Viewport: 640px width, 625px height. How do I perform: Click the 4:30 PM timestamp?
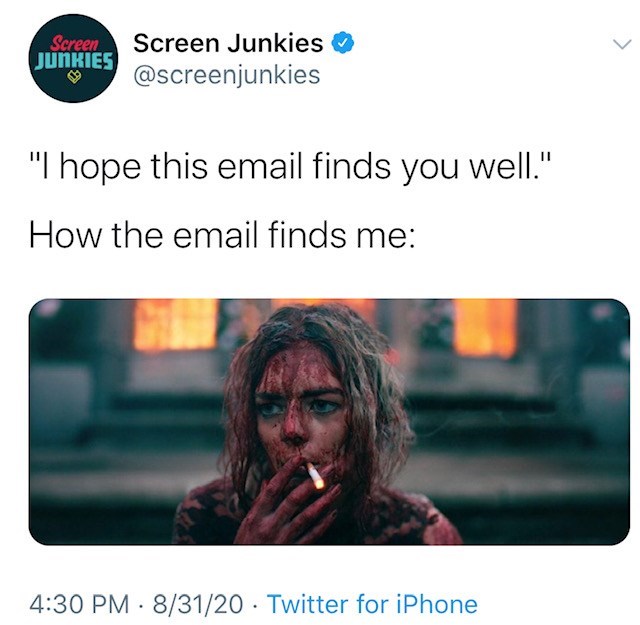79,604
